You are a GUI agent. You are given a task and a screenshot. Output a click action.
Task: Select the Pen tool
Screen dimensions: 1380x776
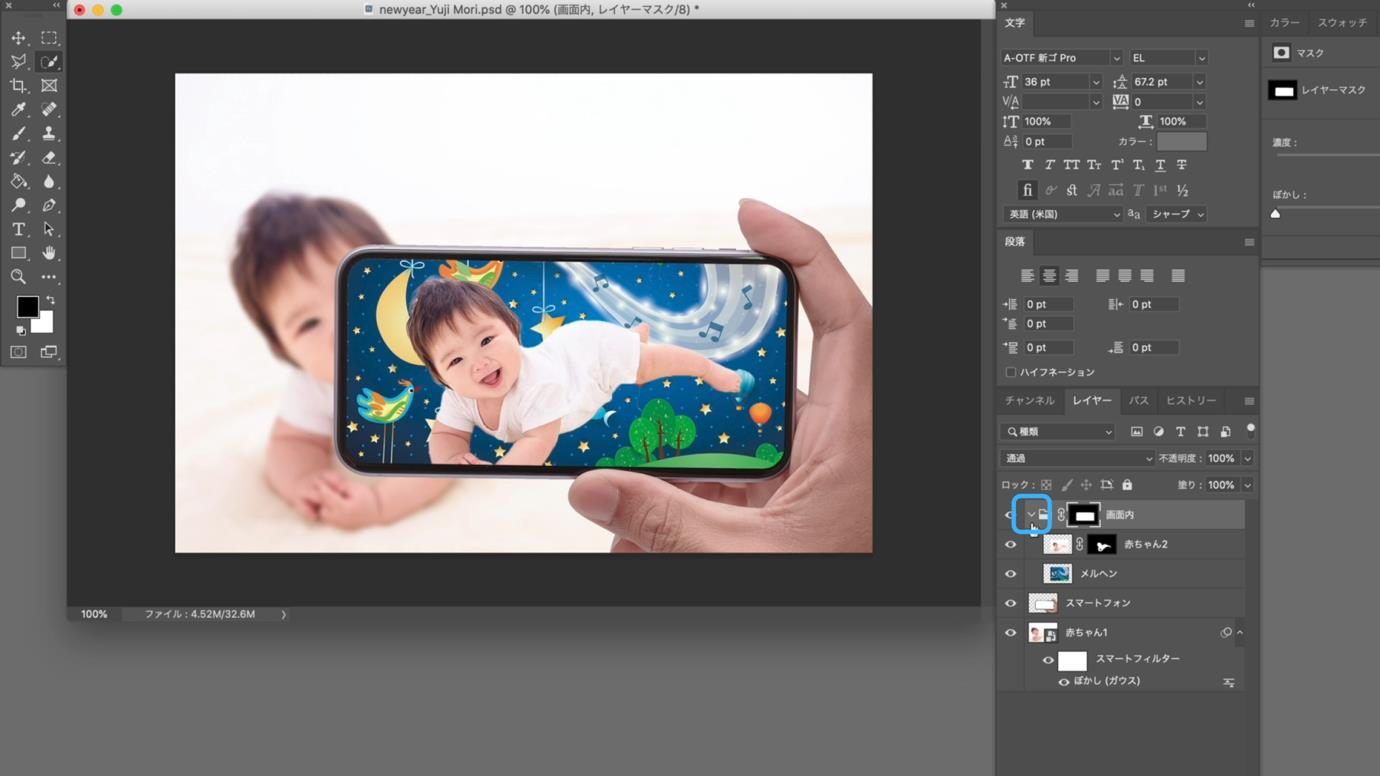pos(49,205)
